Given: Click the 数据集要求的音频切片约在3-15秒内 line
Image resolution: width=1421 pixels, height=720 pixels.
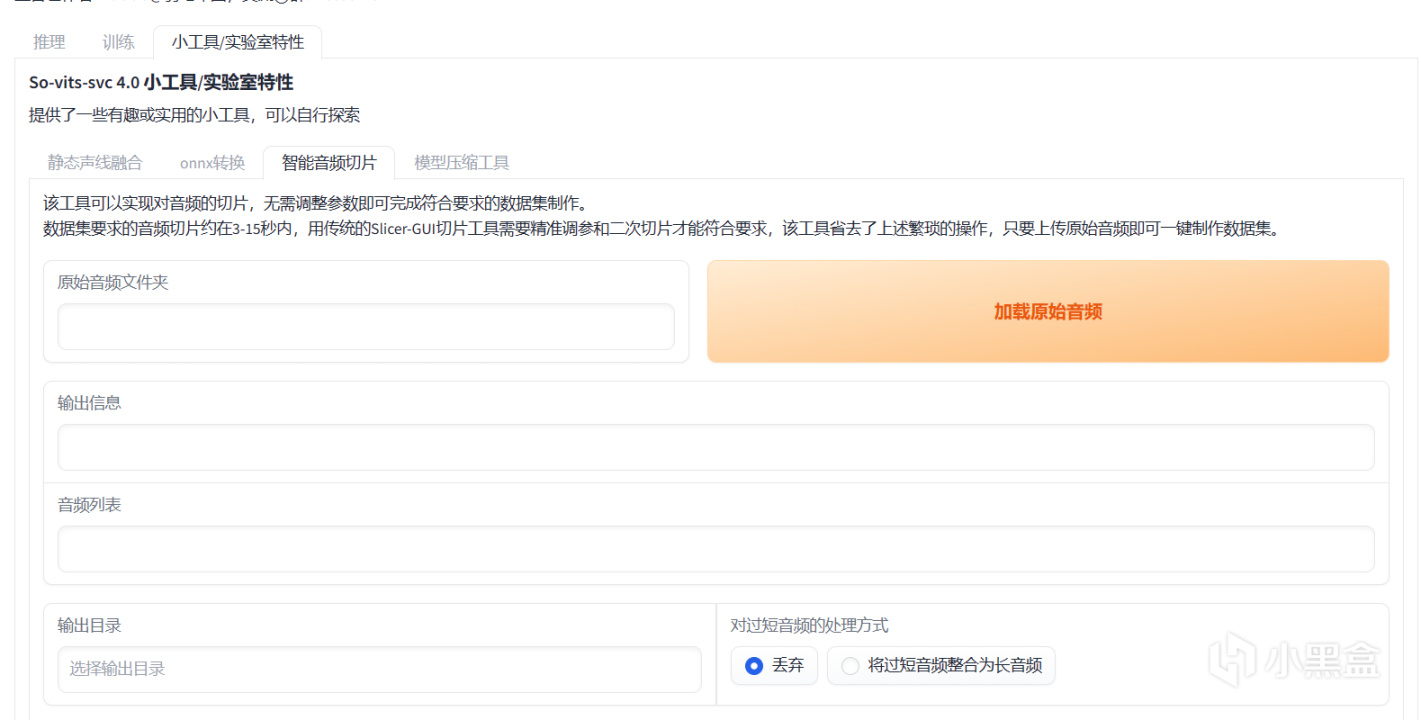Looking at the screenshot, I should 662,228.
